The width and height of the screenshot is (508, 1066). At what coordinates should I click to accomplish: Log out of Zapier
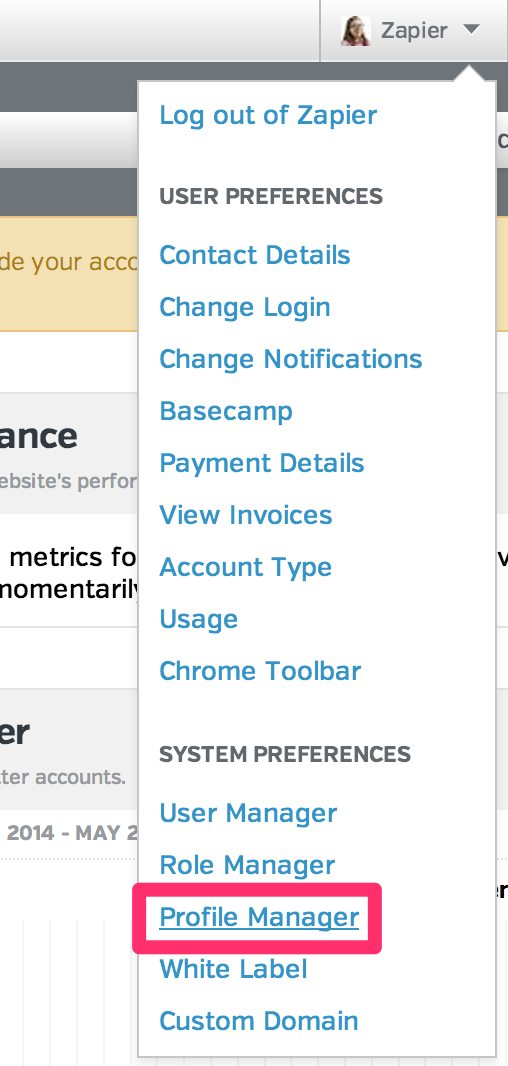point(268,115)
